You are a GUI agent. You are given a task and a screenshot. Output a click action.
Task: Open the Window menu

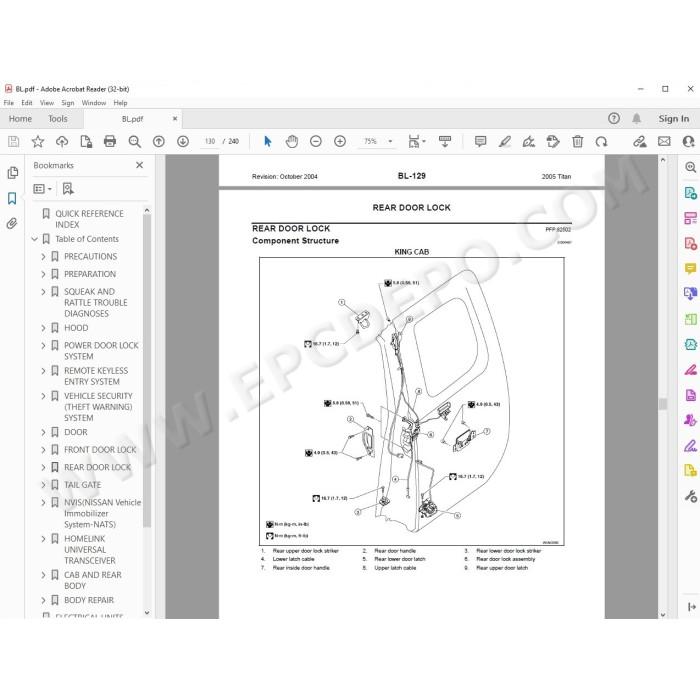[x=94, y=103]
